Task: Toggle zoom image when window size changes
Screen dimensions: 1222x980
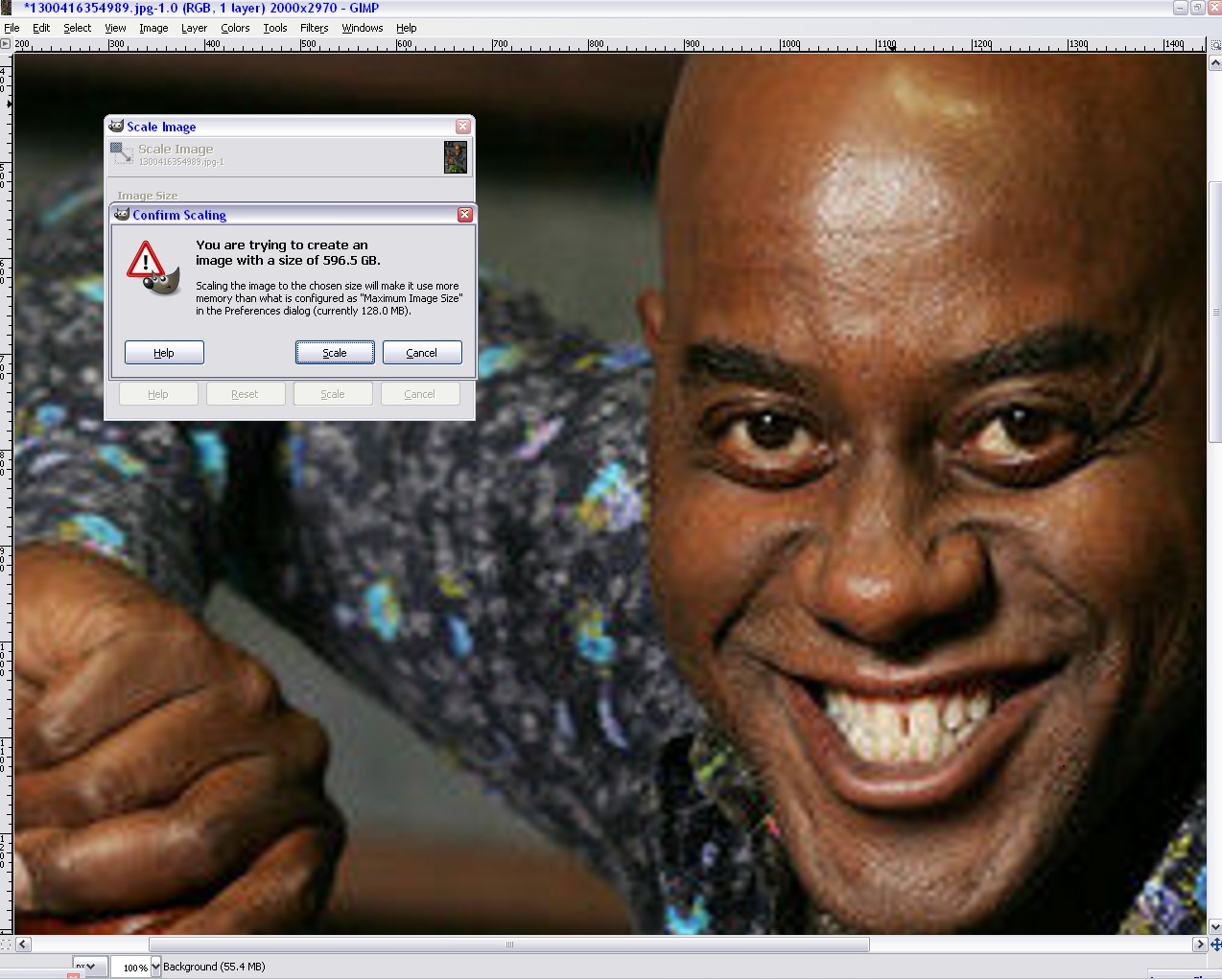Action: pyautogui.click(x=1214, y=44)
